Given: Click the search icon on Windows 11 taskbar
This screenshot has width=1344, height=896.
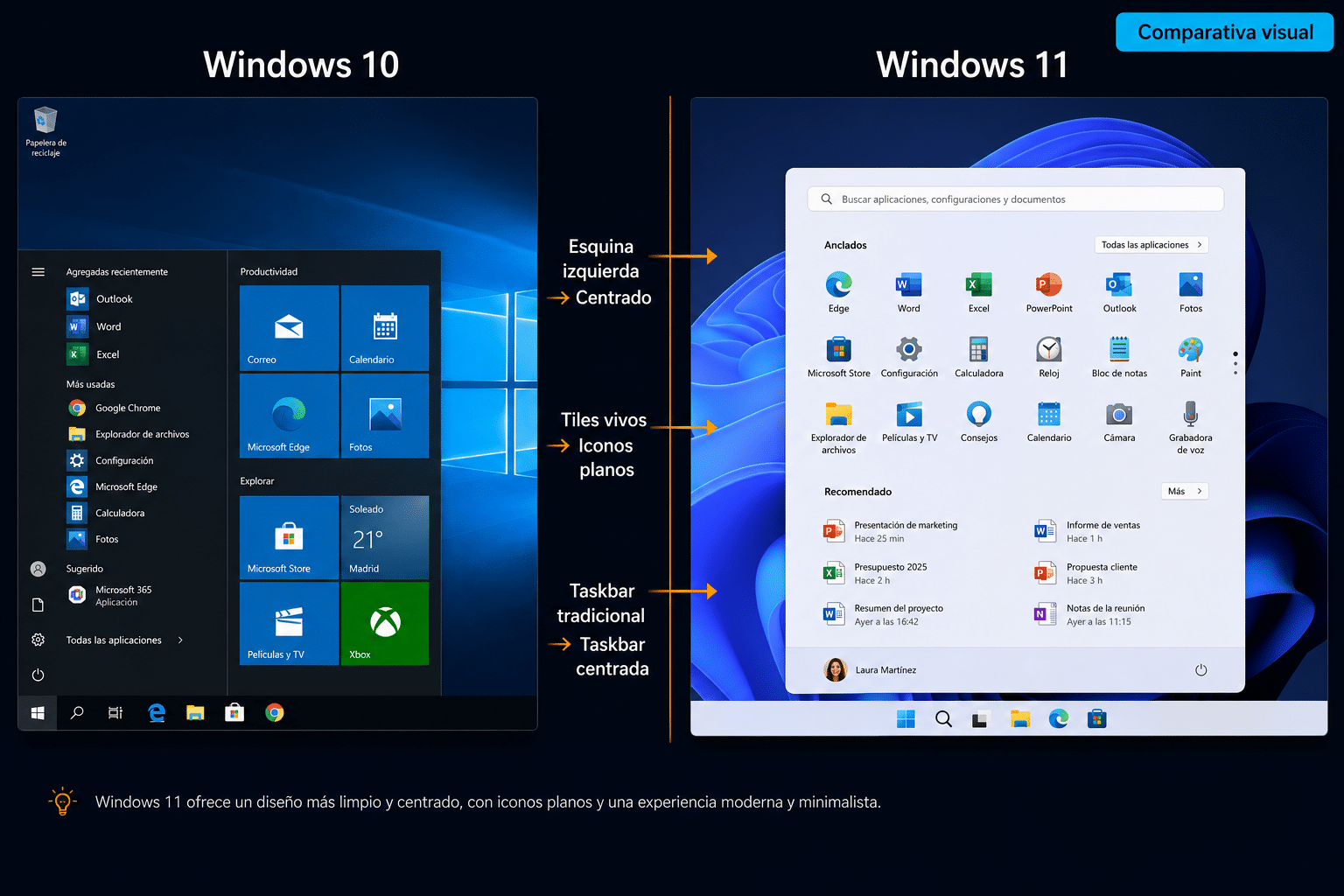Looking at the screenshot, I should (x=943, y=719).
